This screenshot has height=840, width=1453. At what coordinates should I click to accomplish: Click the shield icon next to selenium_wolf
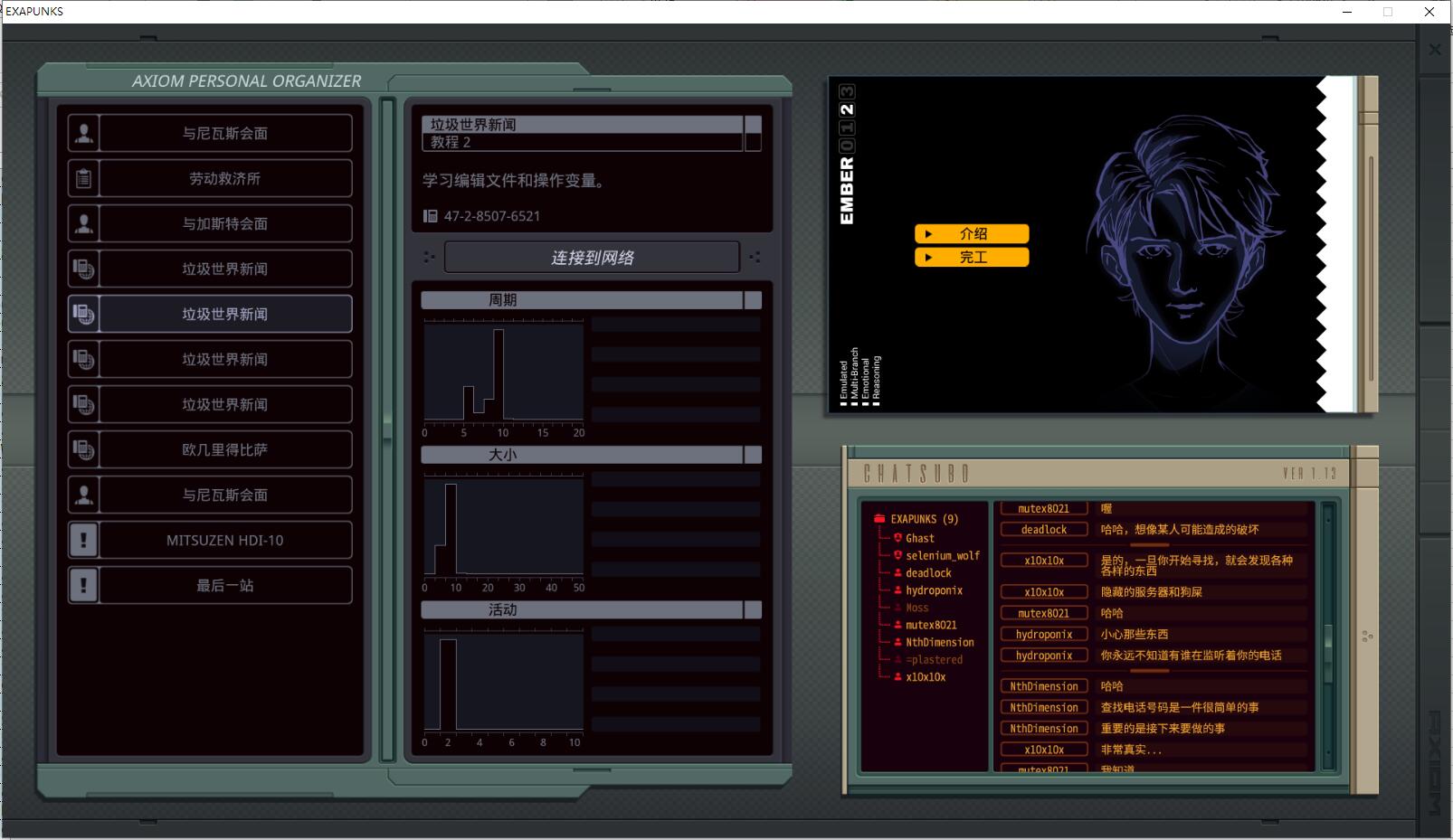click(897, 555)
